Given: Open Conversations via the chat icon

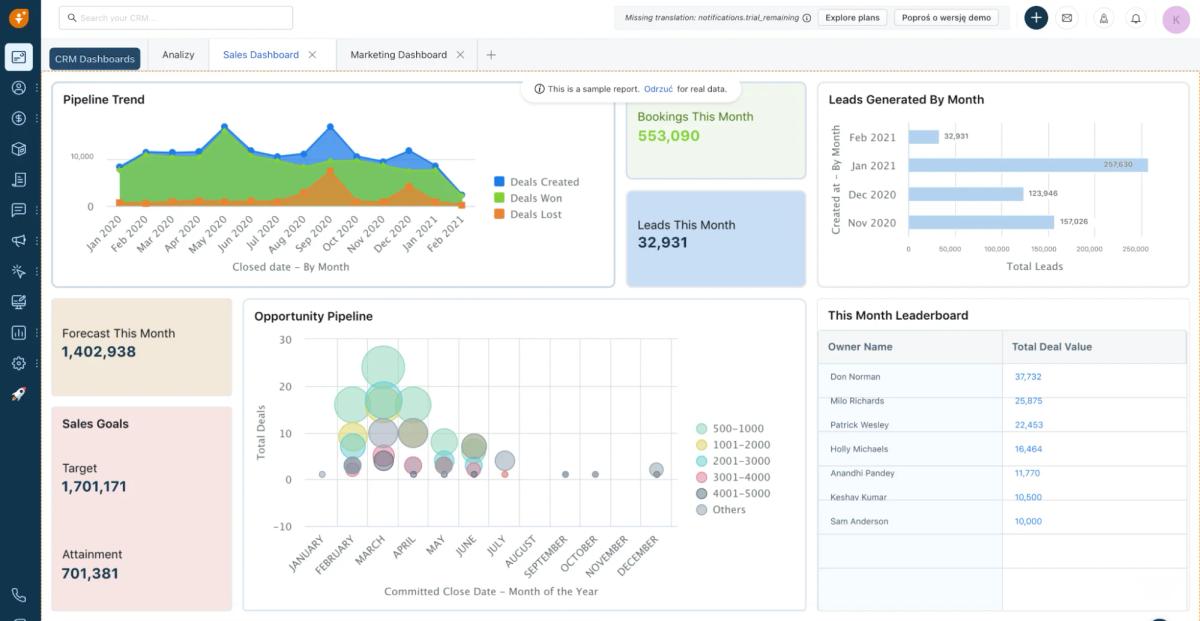Looking at the screenshot, I should point(19,210).
